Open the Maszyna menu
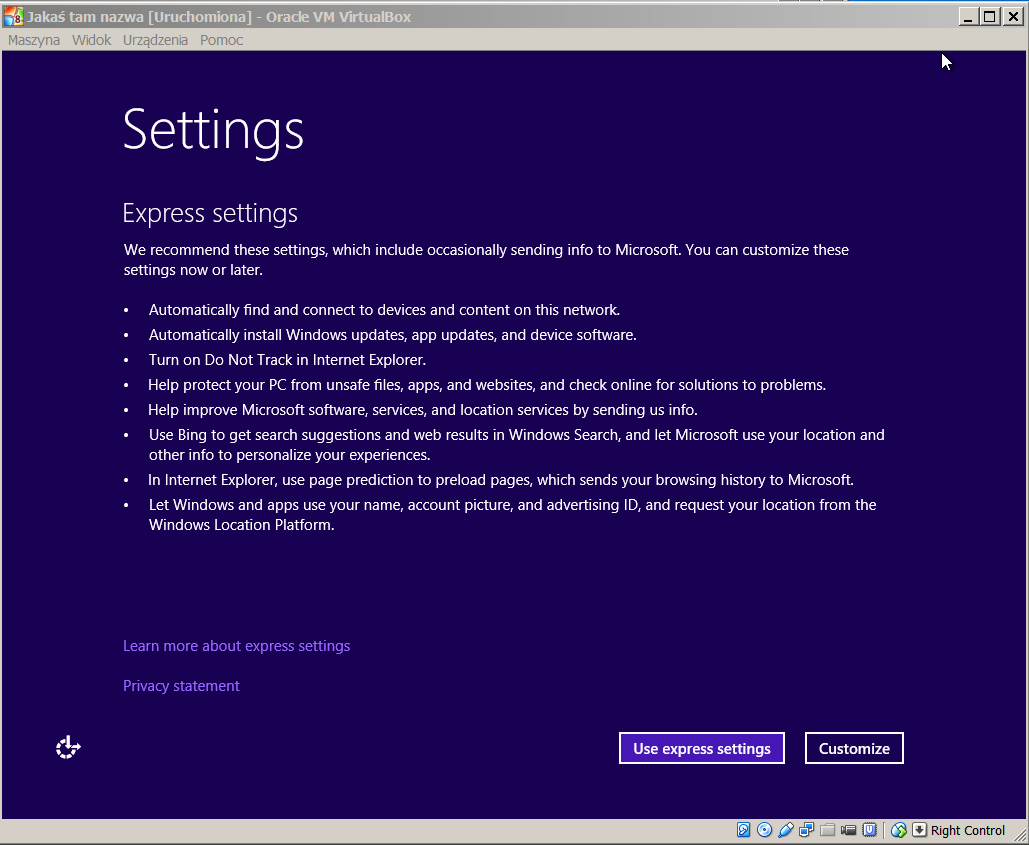The width and height of the screenshot is (1029, 845). [33, 40]
